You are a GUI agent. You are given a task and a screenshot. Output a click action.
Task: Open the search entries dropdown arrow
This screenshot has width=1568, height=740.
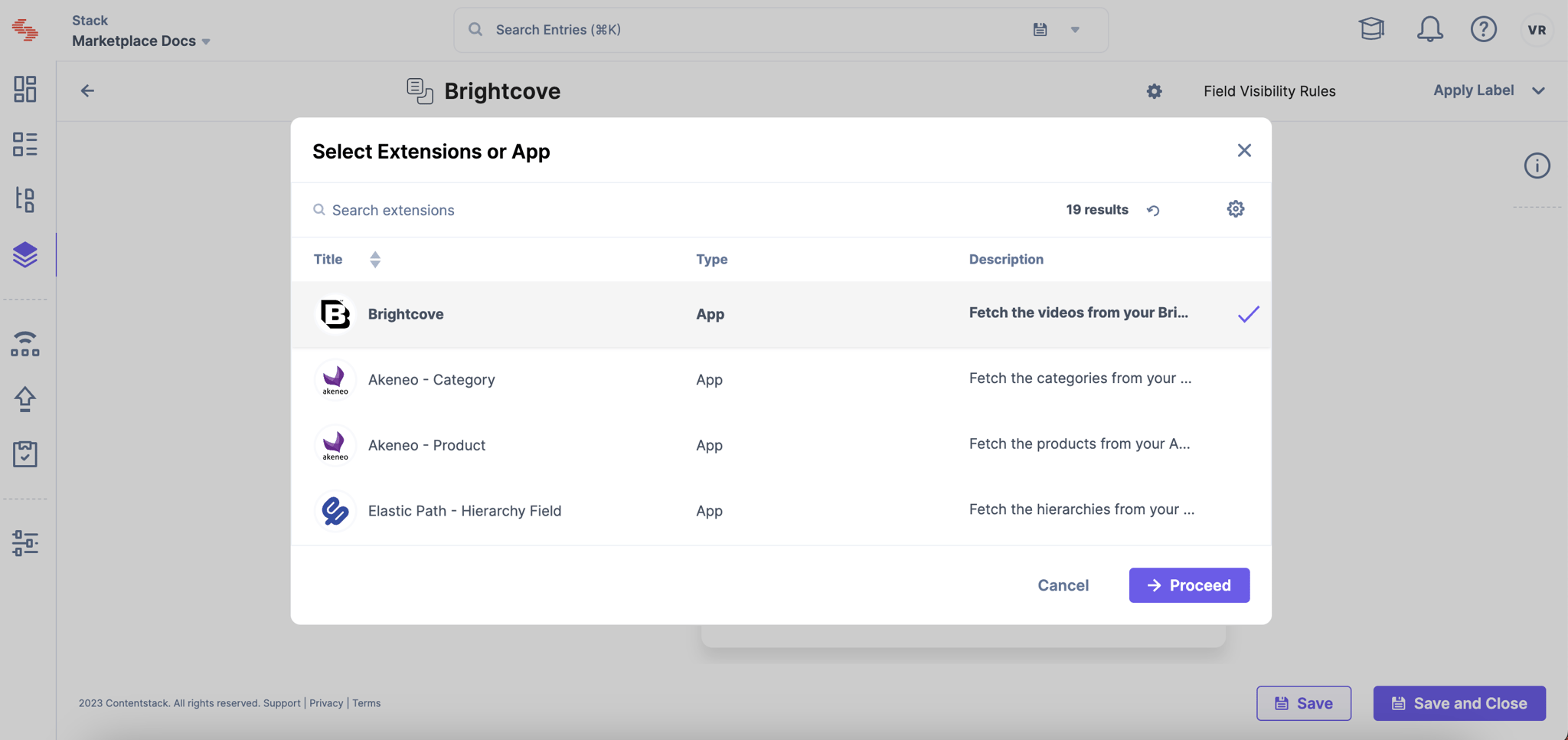point(1075,30)
